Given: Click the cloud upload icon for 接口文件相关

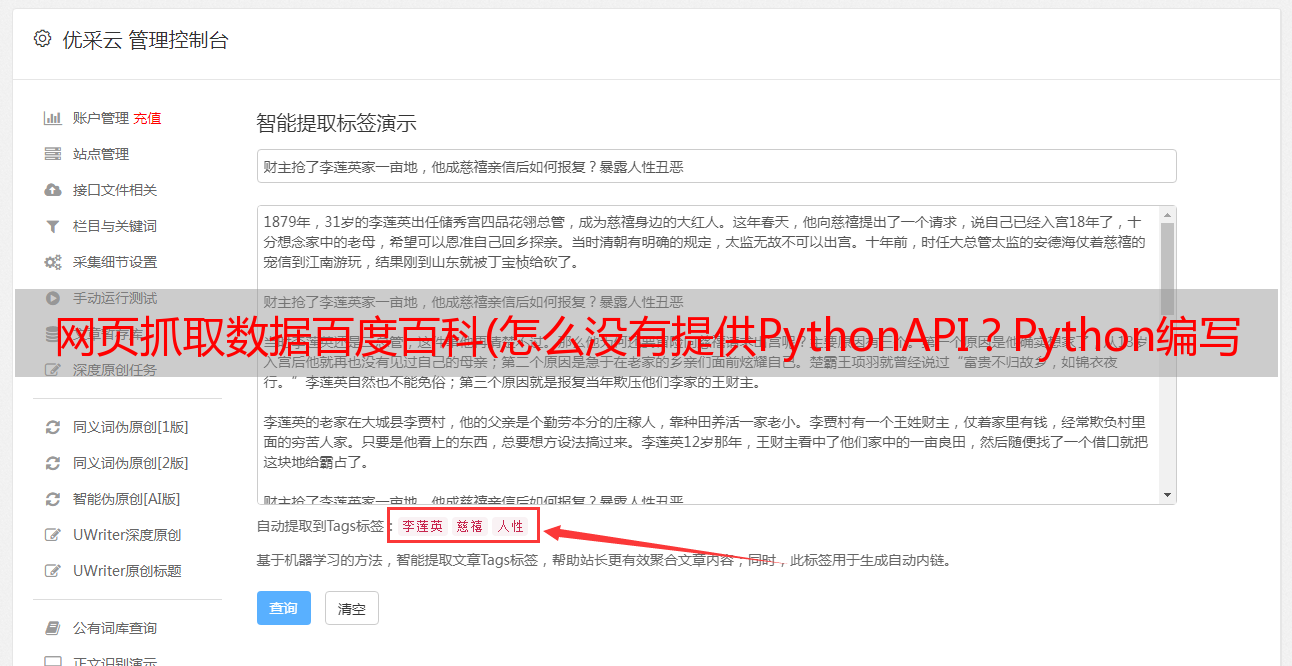Looking at the screenshot, I should click(53, 190).
